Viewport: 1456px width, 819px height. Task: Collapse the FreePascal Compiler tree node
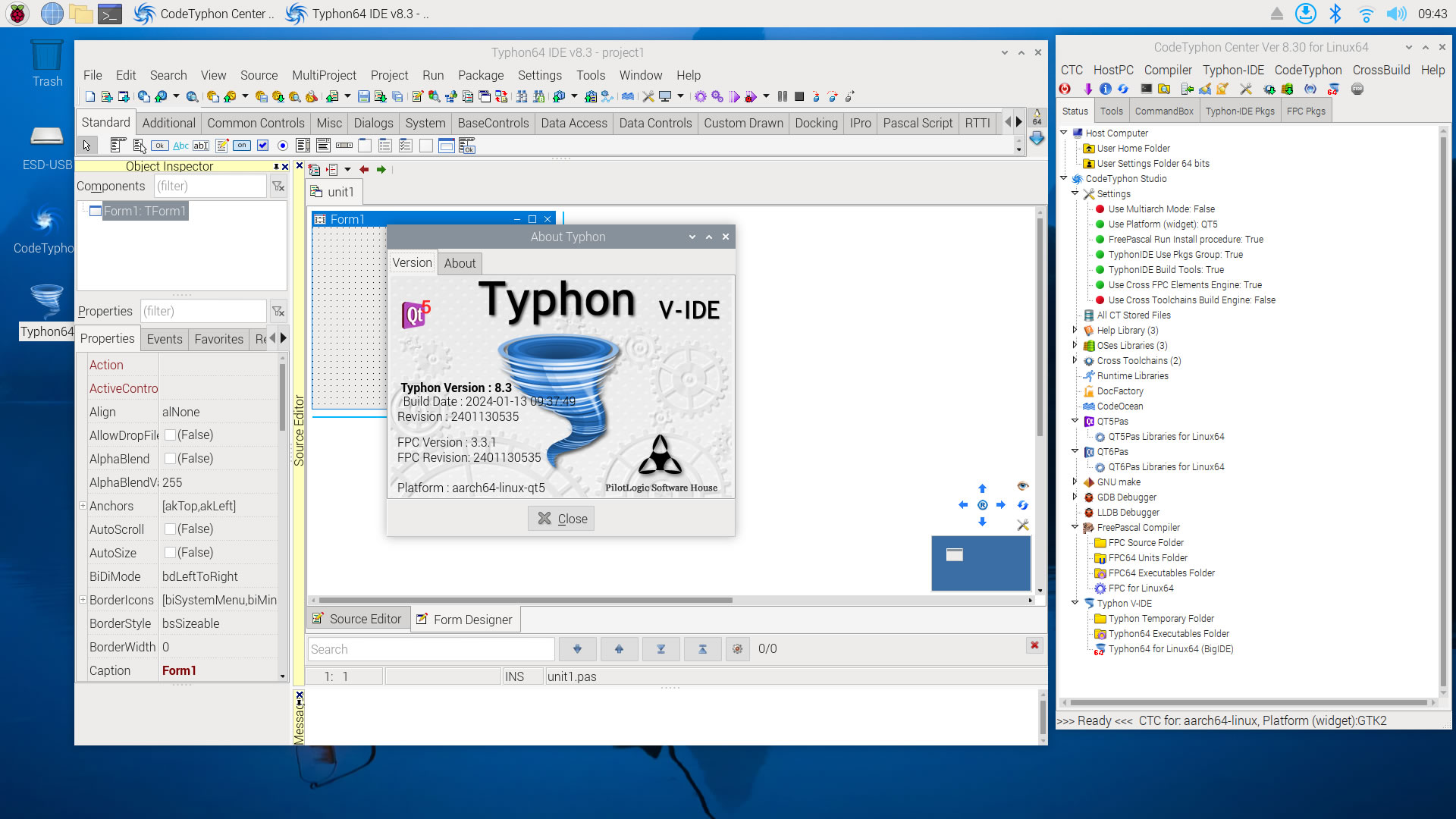pos(1075,527)
